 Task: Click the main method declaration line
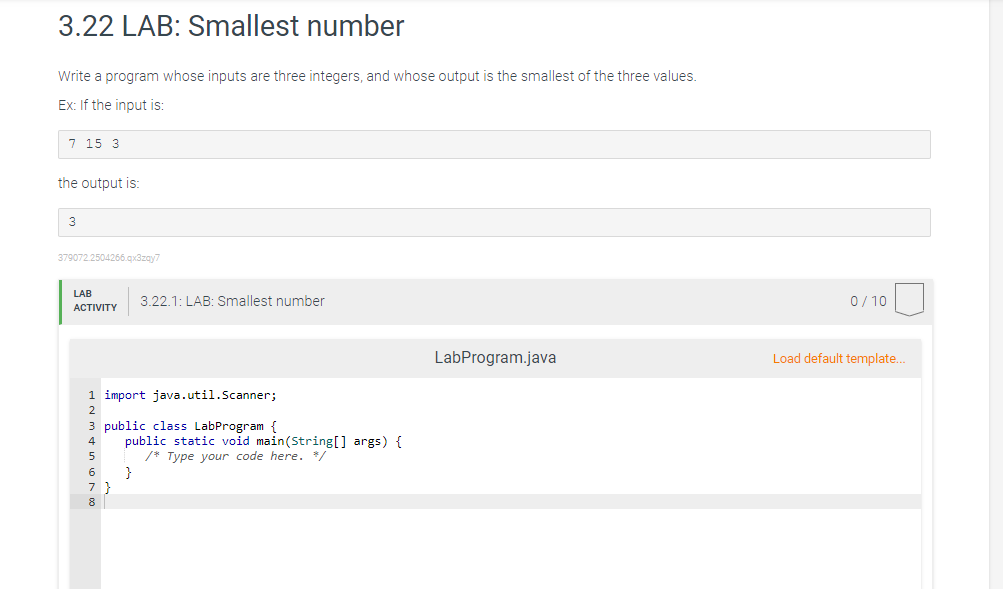pyautogui.click(x=263, y=441)
